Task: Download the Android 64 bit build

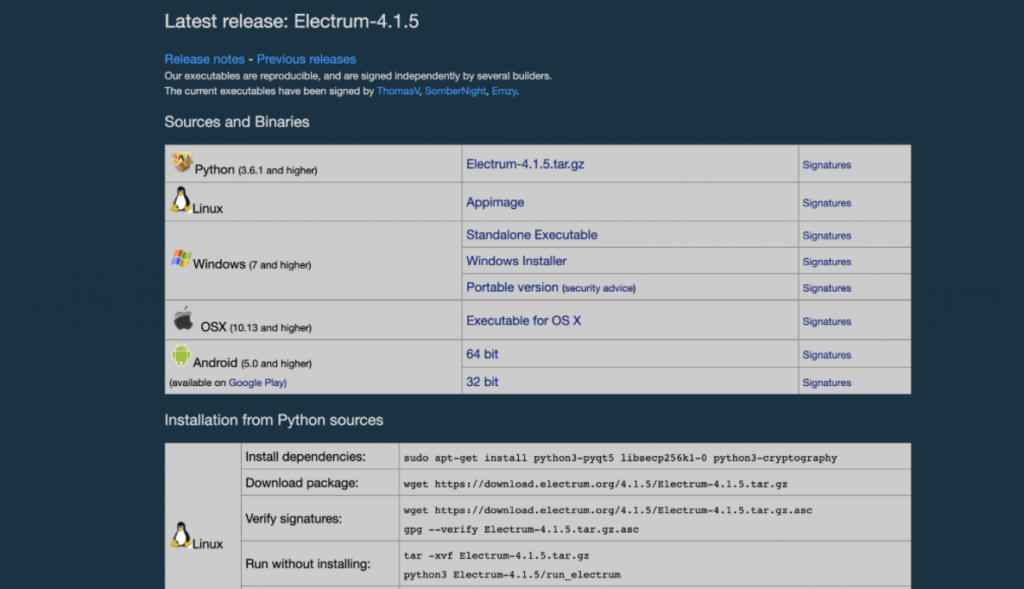Action: 482,354
